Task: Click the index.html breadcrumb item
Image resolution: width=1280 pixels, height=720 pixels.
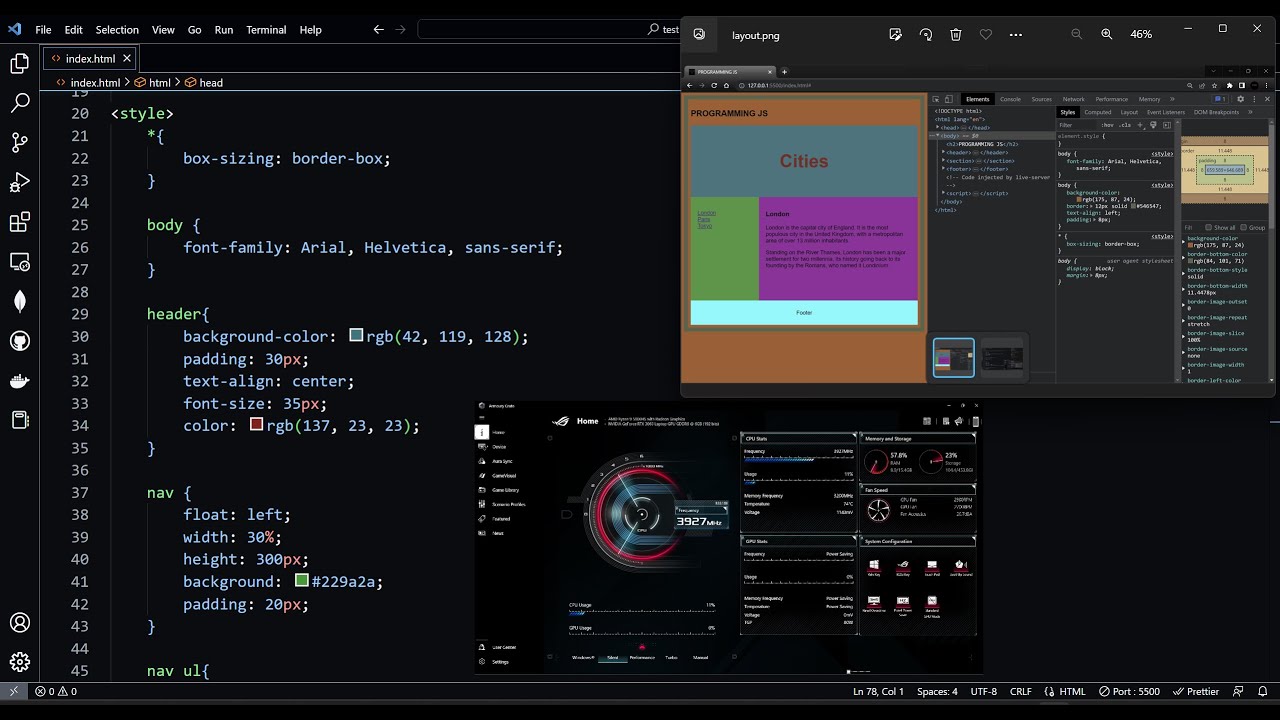Action: [88, 83]
